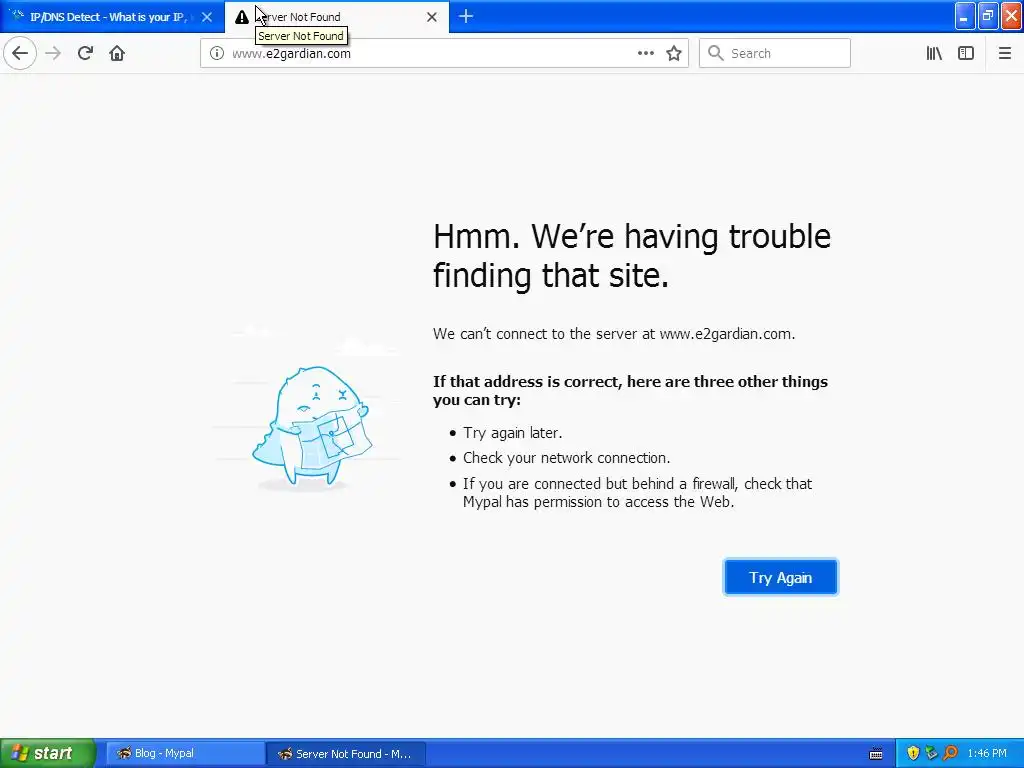Open the hamburger application menu
The width and height of the screenshot is (1024, 768).
click(x=1004, y=54)
